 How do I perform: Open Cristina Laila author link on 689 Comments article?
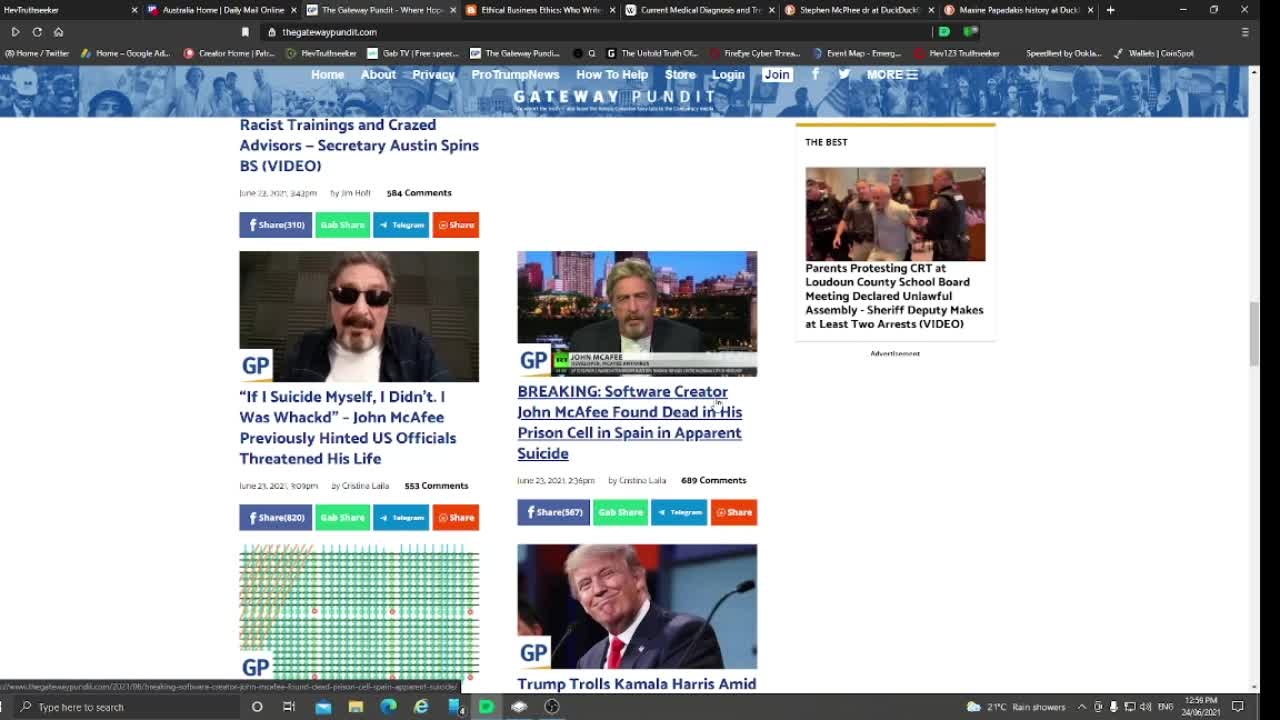pos(642,480)
